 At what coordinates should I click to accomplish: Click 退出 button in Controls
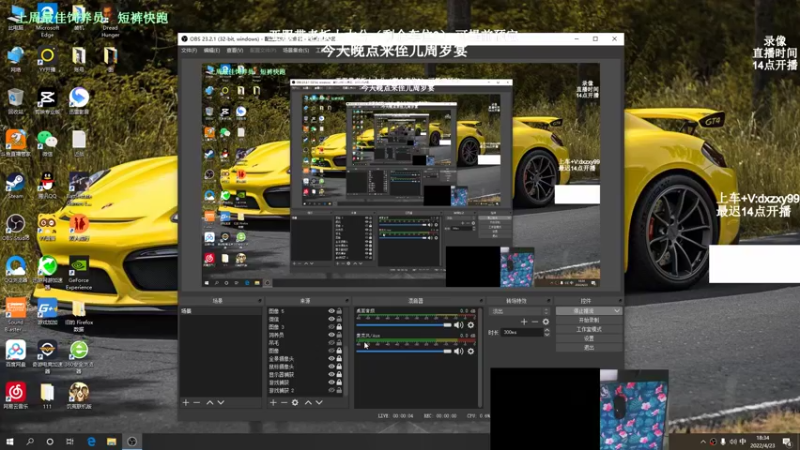pos(589,347)
